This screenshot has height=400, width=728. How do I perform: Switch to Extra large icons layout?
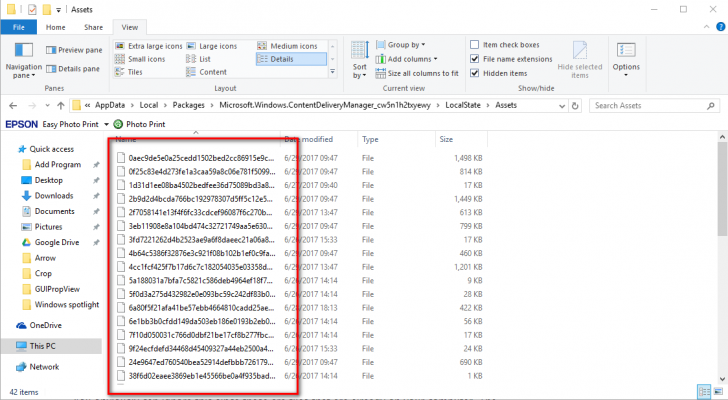[x=149, y=46]
